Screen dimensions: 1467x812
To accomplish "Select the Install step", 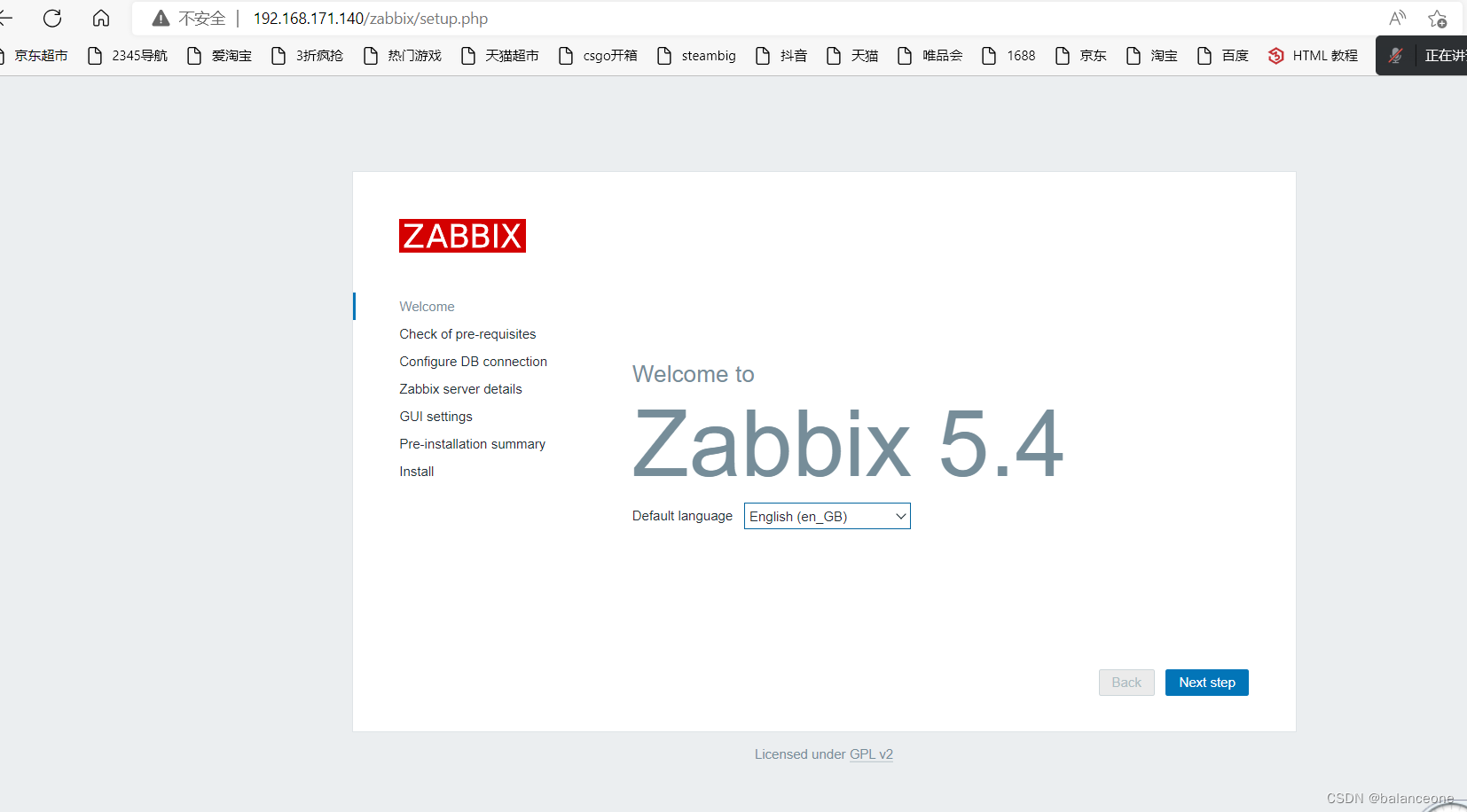I will click(416, 472).
